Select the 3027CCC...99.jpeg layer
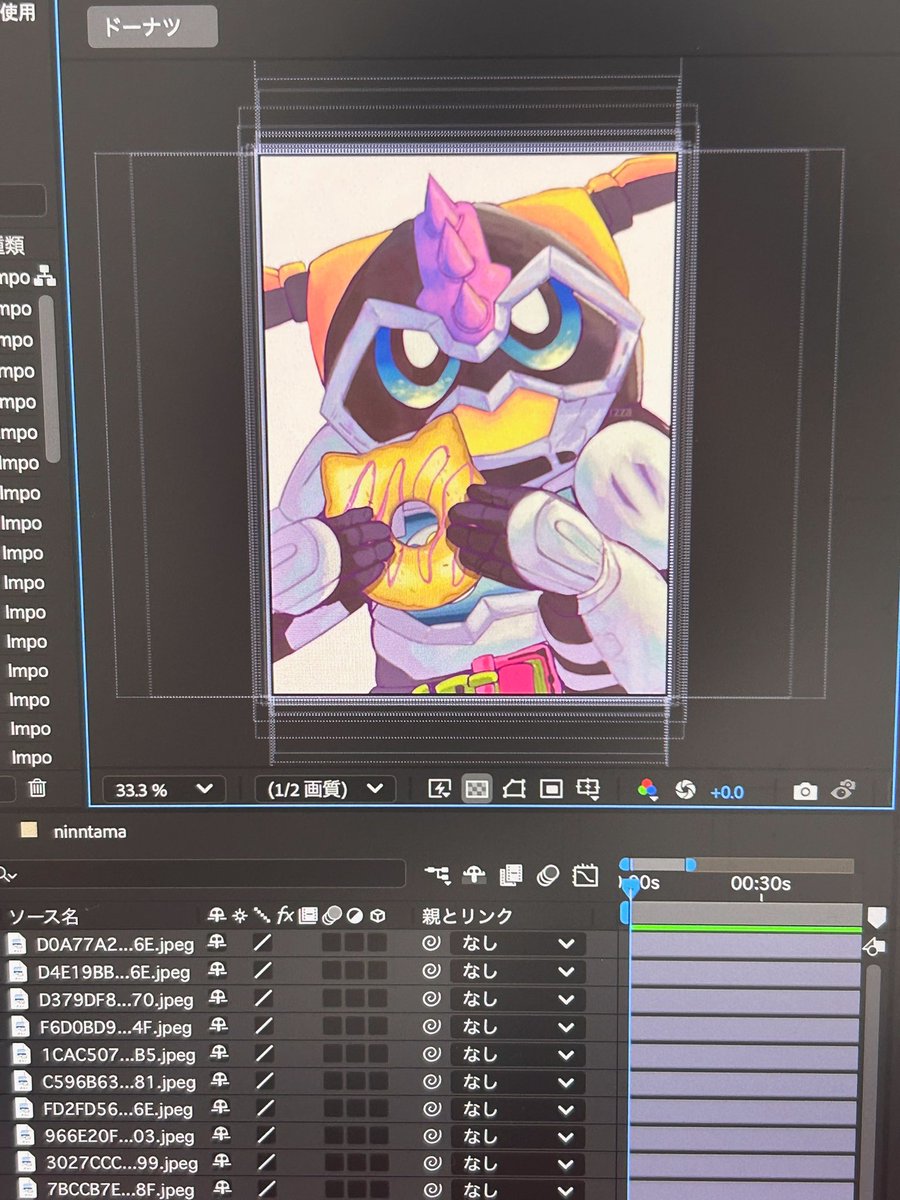 coord(122,1163)
